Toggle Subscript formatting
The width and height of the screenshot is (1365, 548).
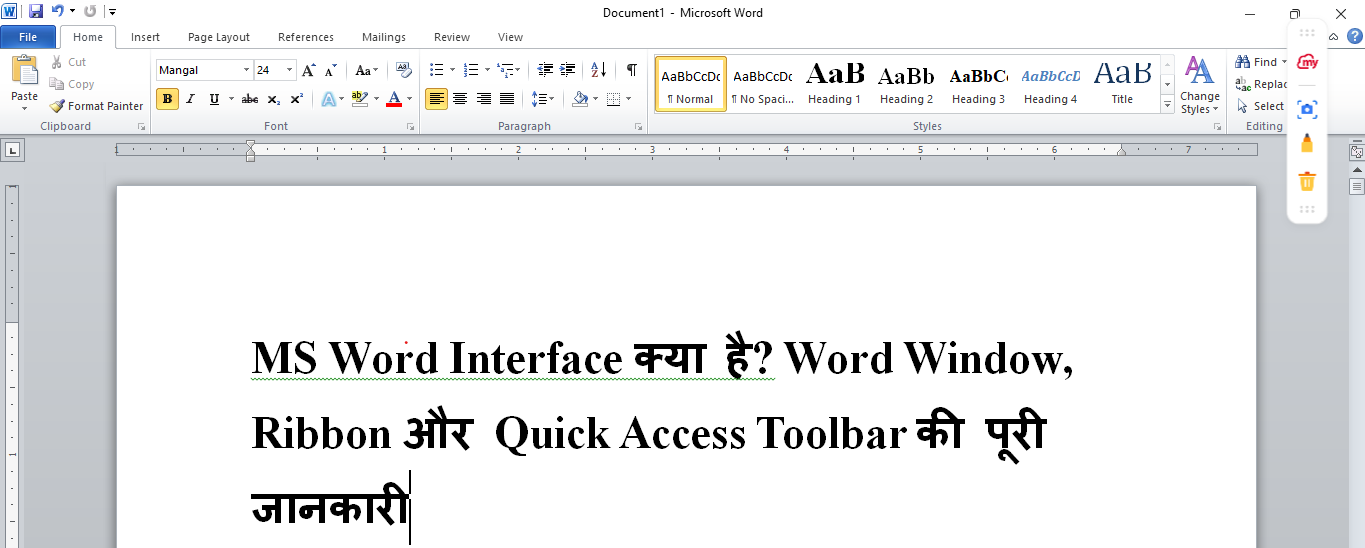point(274,99)
